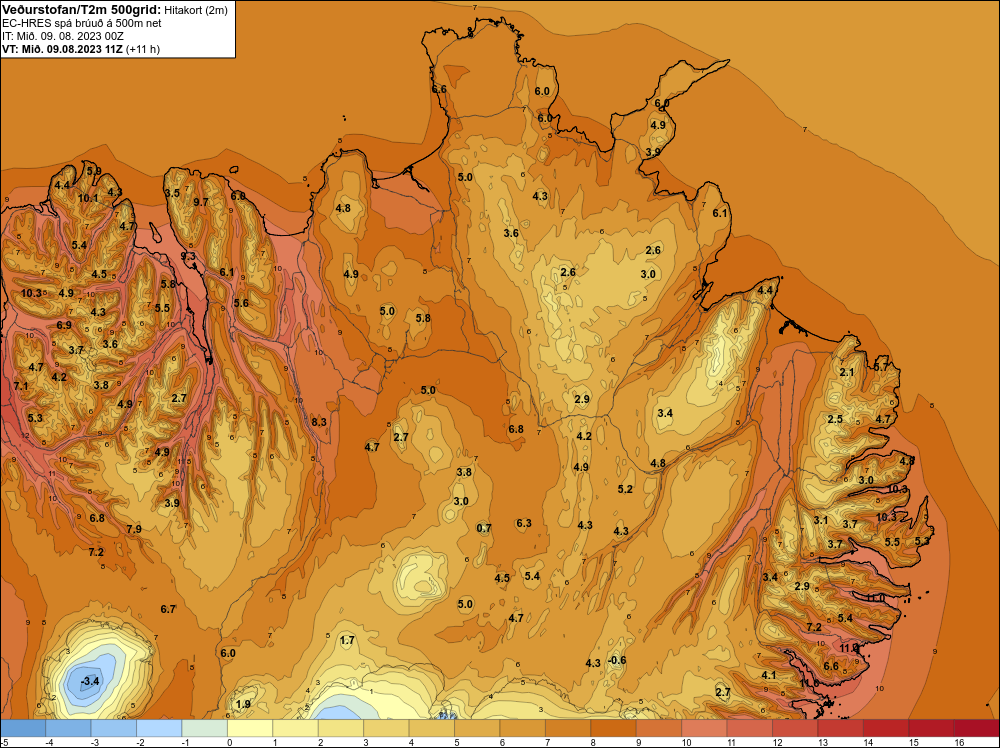Click the 4.1 temperature label
The image size is (1000, 748).
coord(768,675)
